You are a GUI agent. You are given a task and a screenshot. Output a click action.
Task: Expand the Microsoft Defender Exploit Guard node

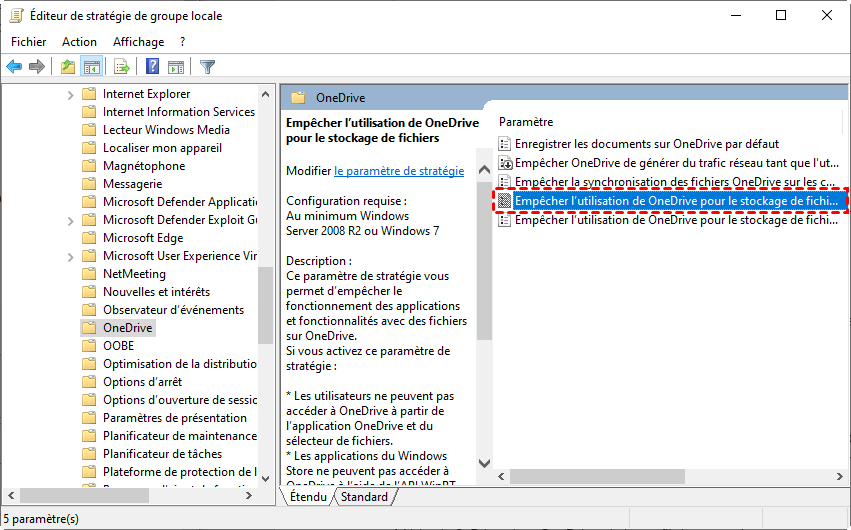click(x=70, y=221)
